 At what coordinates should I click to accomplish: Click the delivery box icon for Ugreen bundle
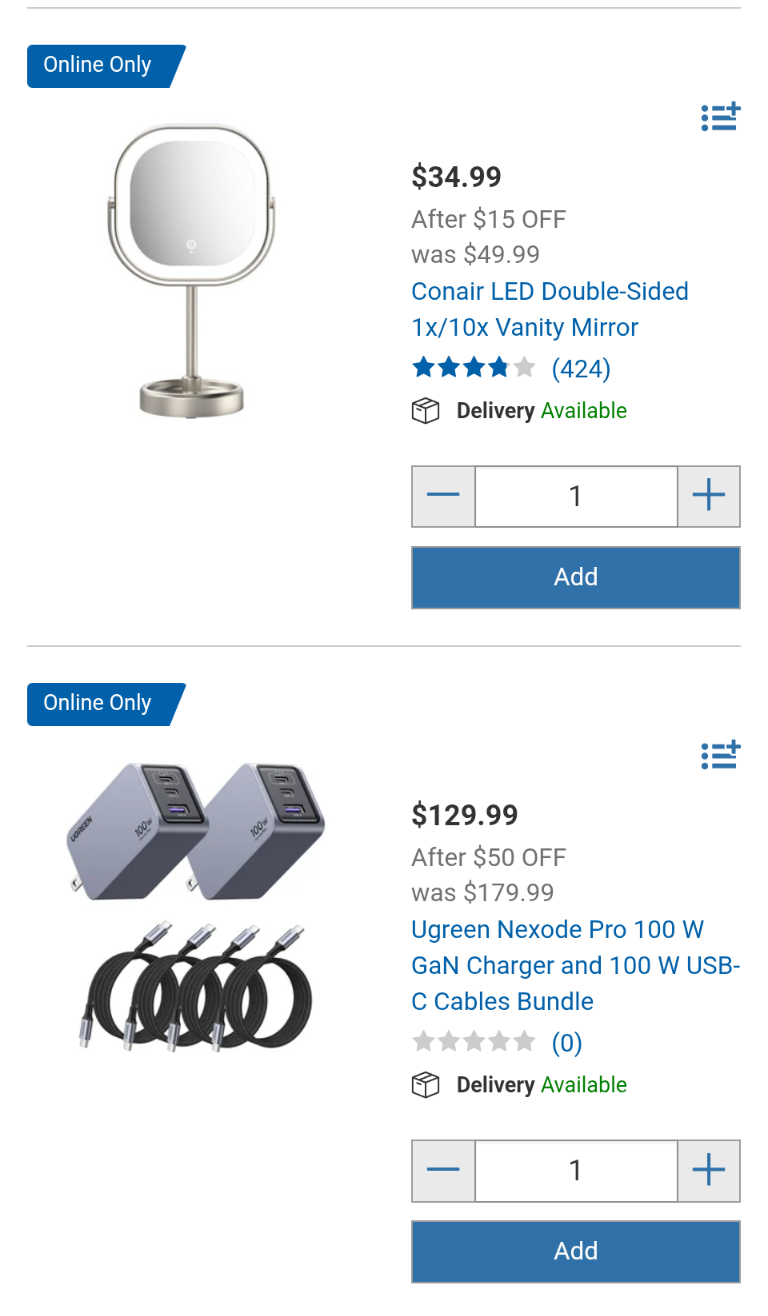point(426,1085)
